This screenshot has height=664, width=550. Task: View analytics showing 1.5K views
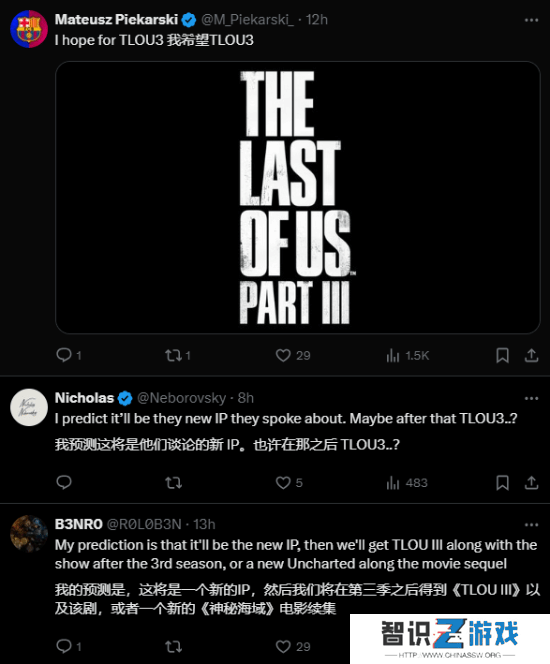coord(408,355)
